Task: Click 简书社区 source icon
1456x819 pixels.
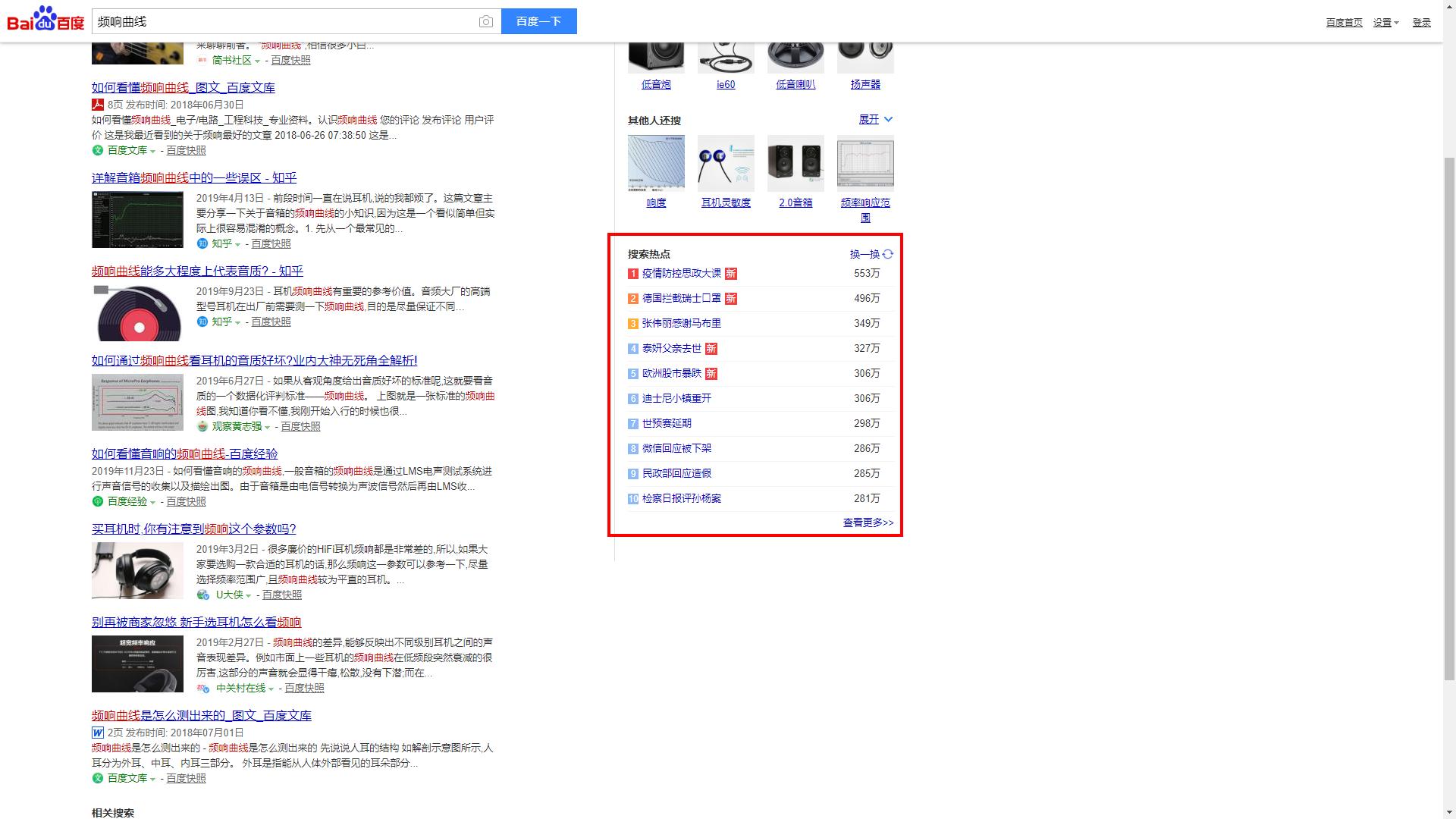Action: tap(202, 60)
